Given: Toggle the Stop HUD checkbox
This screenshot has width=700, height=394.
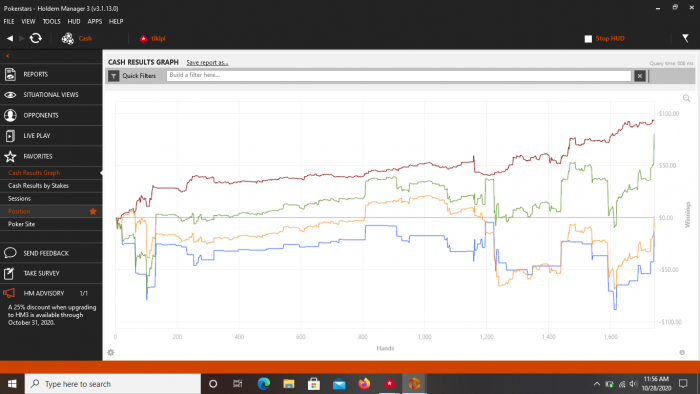Looking at the screenshot, I should pos(588,39).
